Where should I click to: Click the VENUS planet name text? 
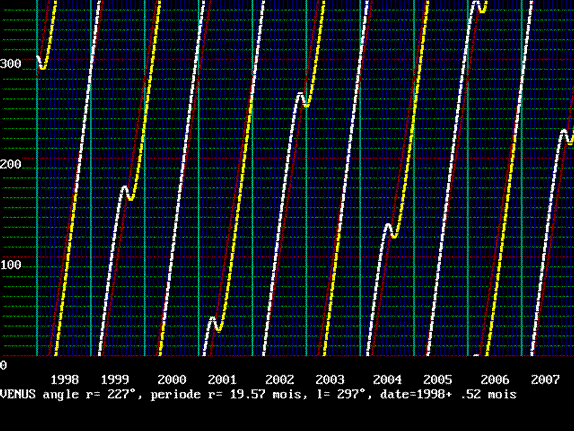point(18,395)
